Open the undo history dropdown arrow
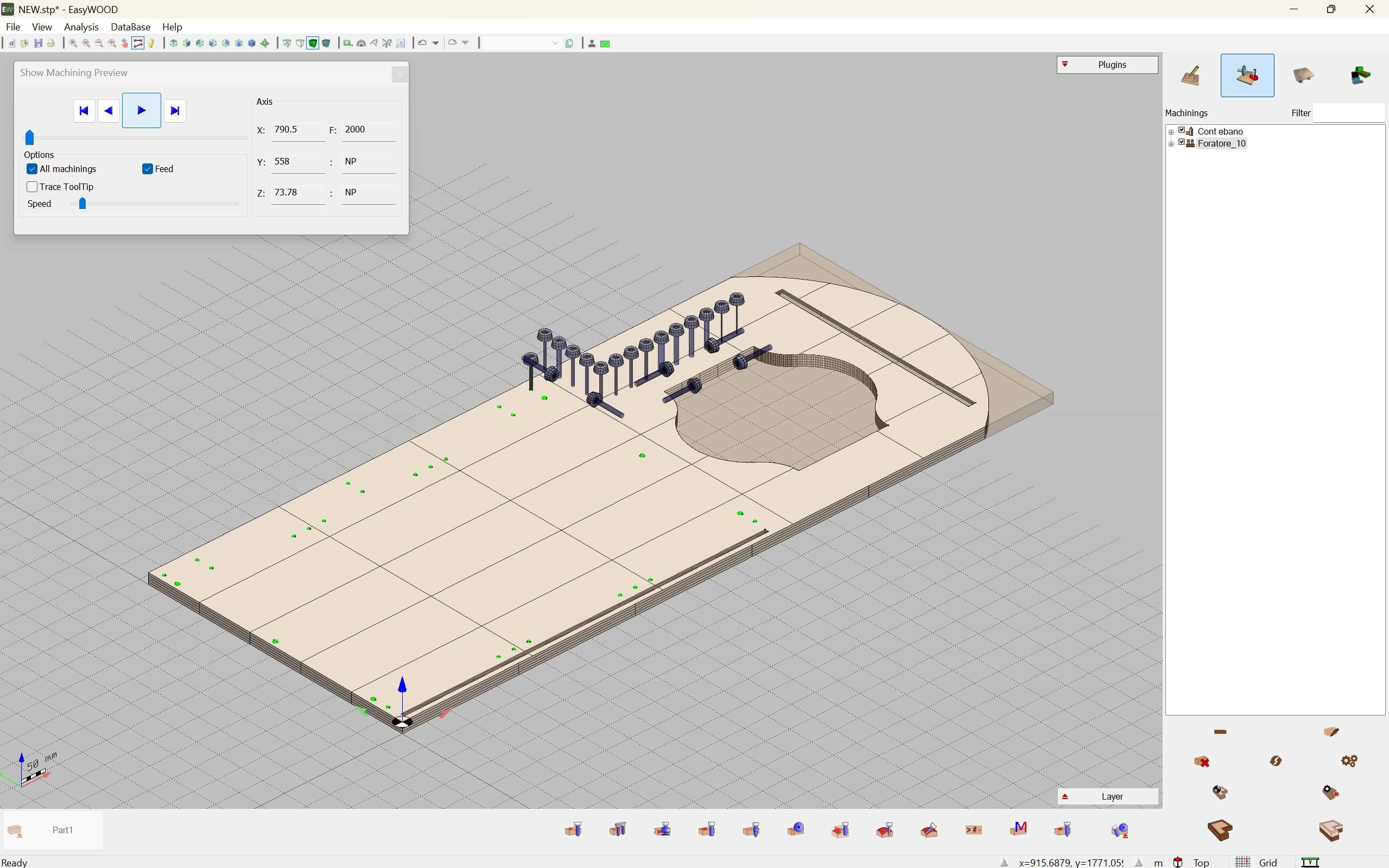 click(x=436, y=43)
